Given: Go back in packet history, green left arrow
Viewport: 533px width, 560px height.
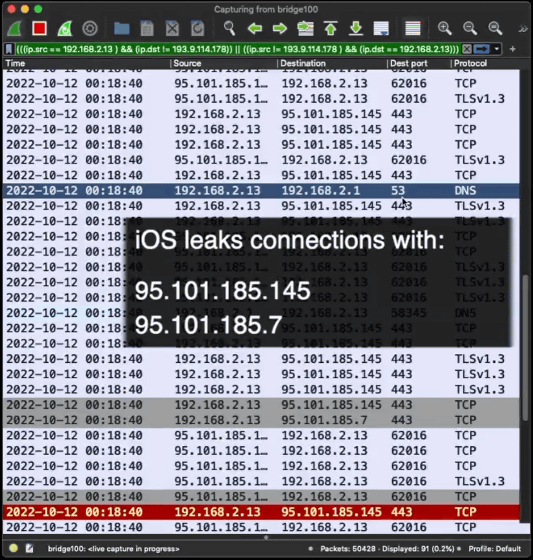Looking at the screenshot, I should (x=255, y=28).
